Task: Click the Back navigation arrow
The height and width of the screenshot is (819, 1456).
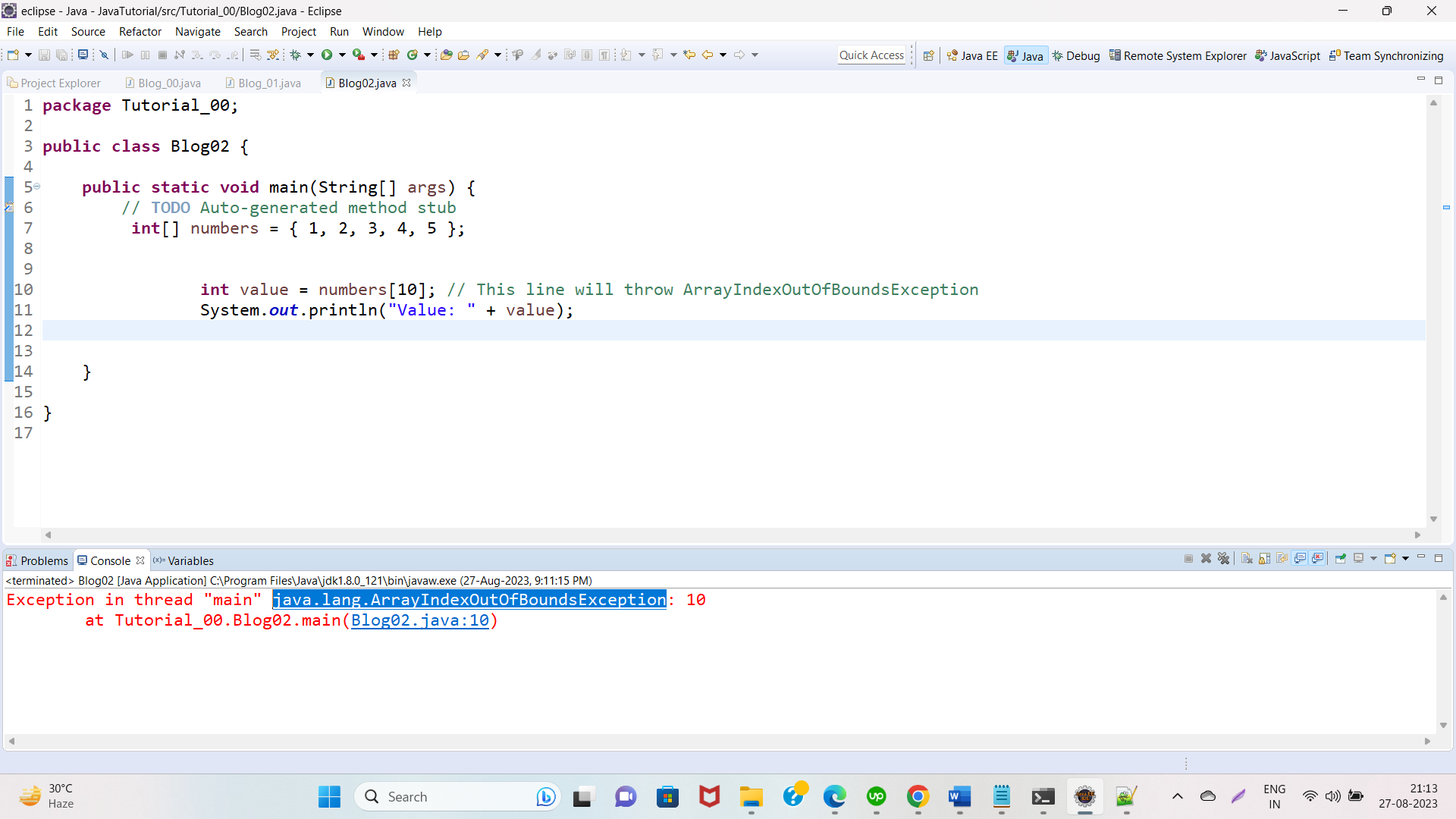Action: click(708, 55)
